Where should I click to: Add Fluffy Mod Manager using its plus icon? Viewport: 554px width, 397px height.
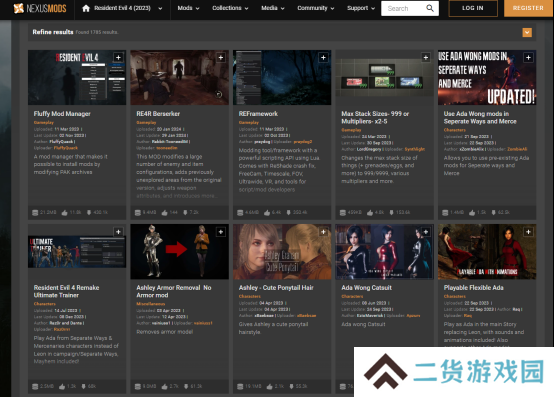point(118,57)
